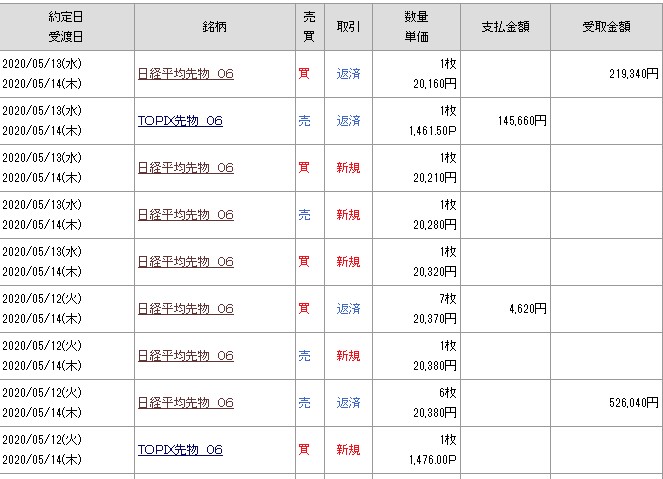Open the TOPIX先物 06 link priced 1,476.00P

(x=180, y=449)
